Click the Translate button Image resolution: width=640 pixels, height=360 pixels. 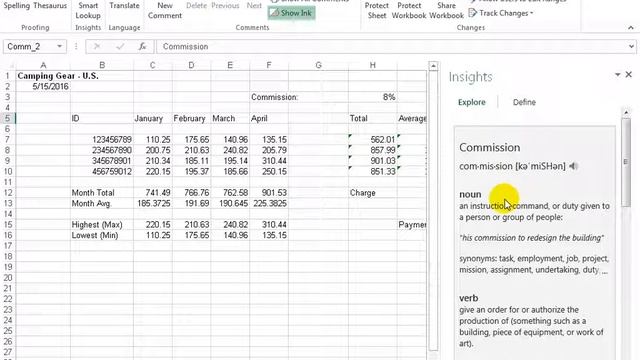(x=124, y=6)
